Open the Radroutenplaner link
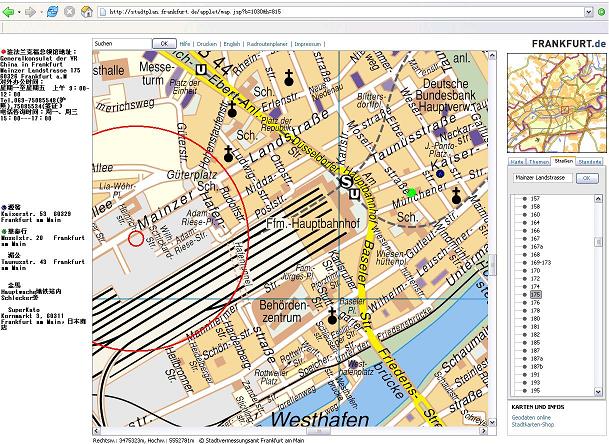This screenshot has width=609, height=444. [267, 44]
